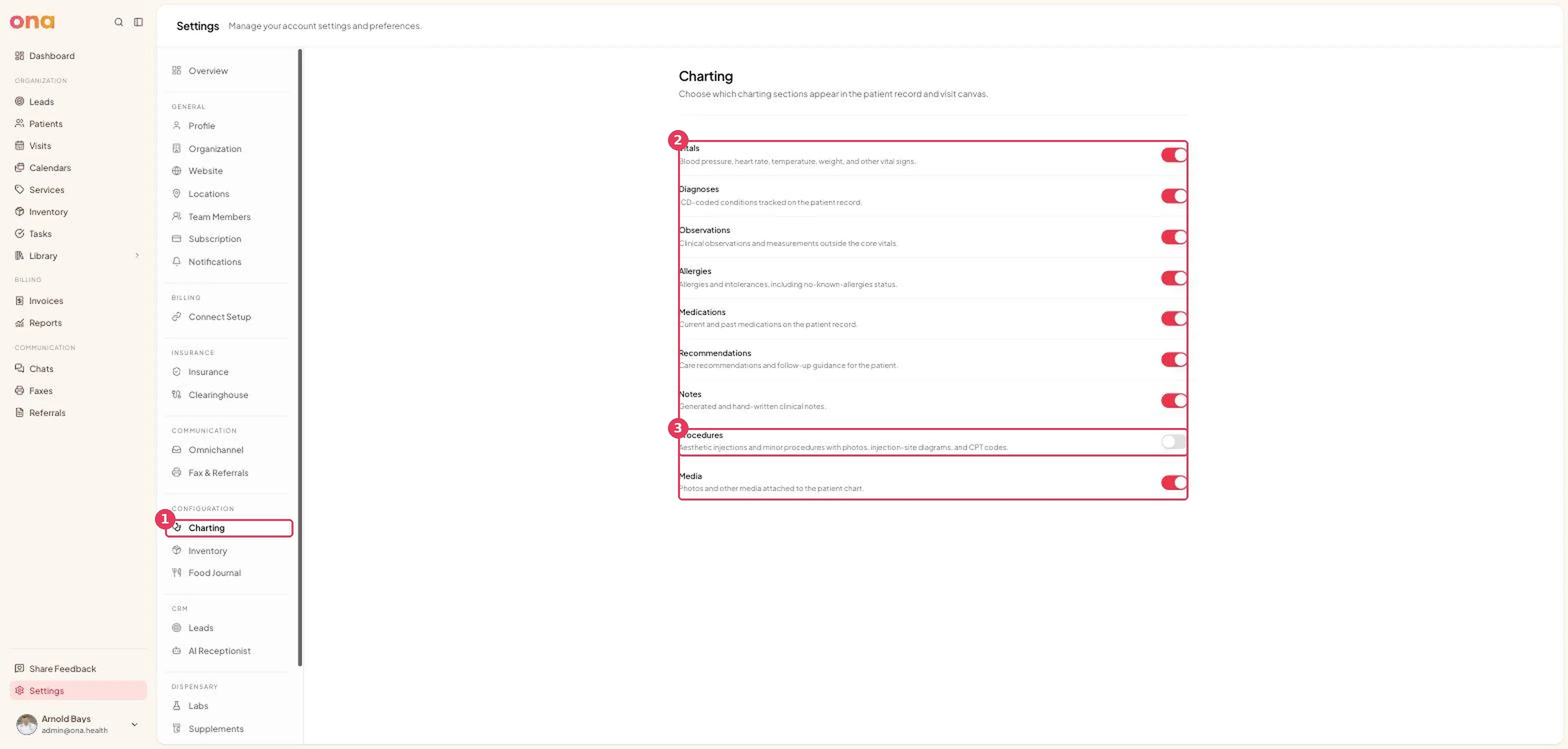Click the Connect Setup link icon

click(x=176, y=316)
